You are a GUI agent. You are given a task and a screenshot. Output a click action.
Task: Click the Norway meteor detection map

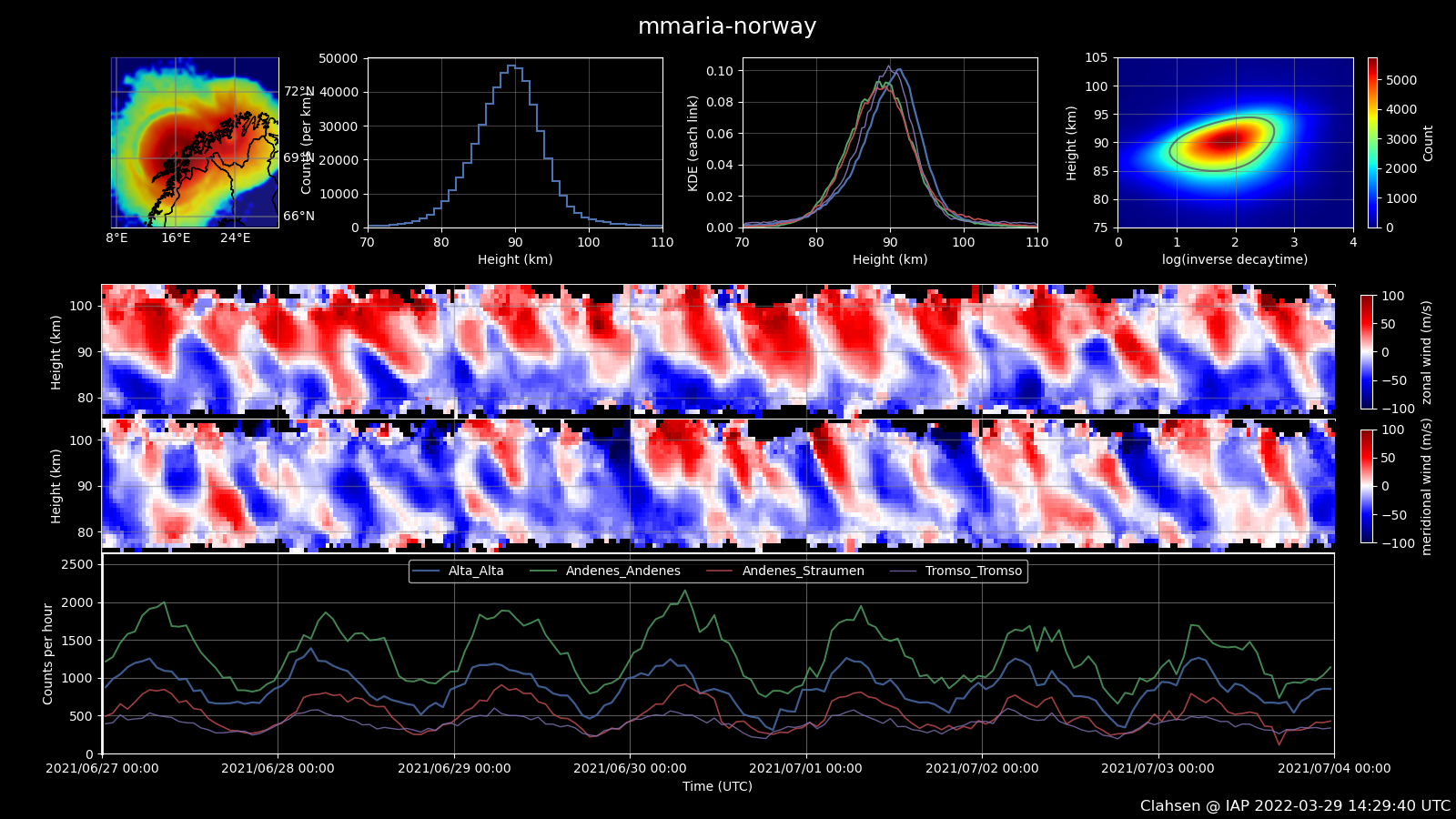(x=195, y=143)
